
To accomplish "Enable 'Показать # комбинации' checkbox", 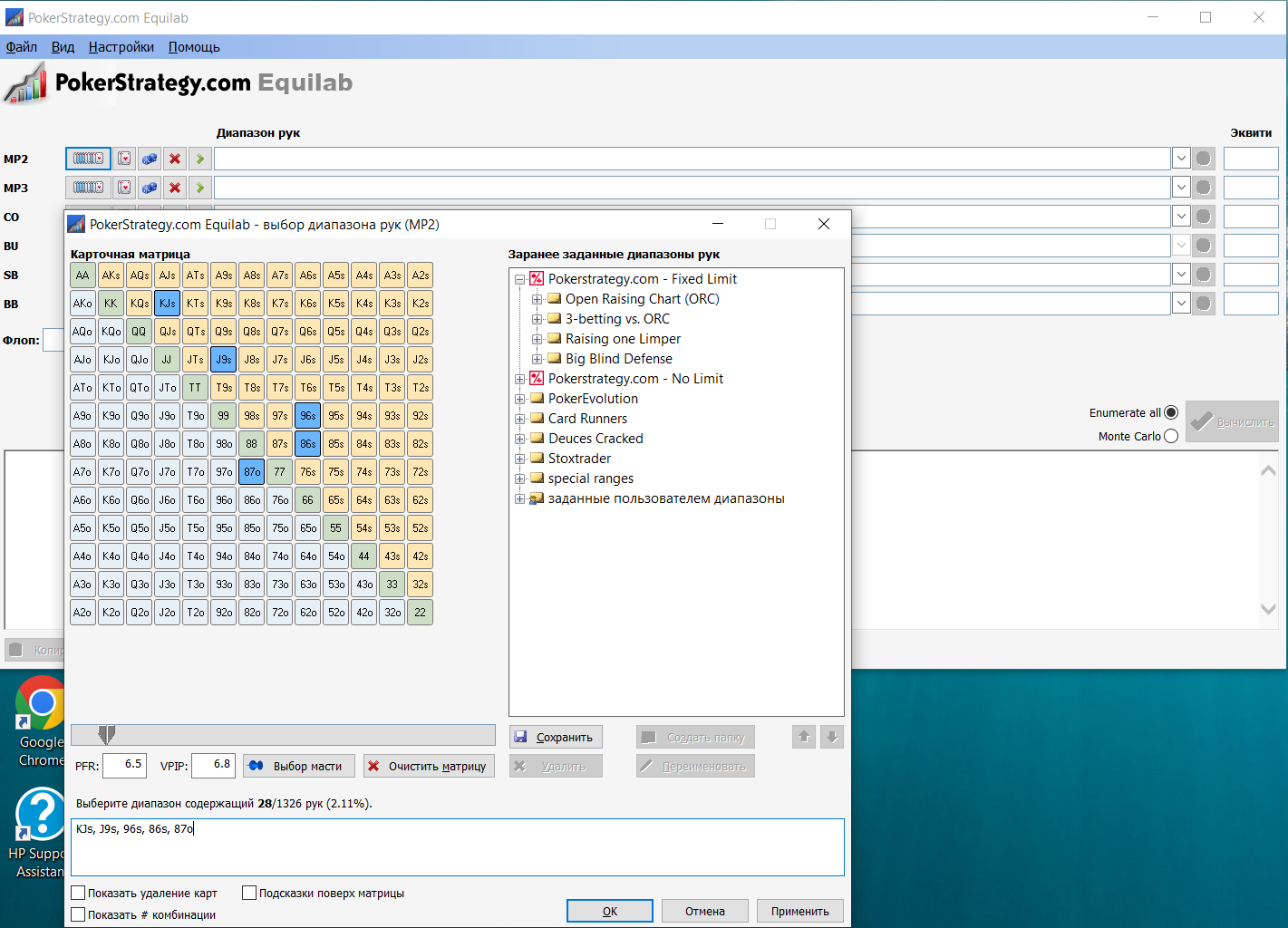I will click(x=78, y=914).
